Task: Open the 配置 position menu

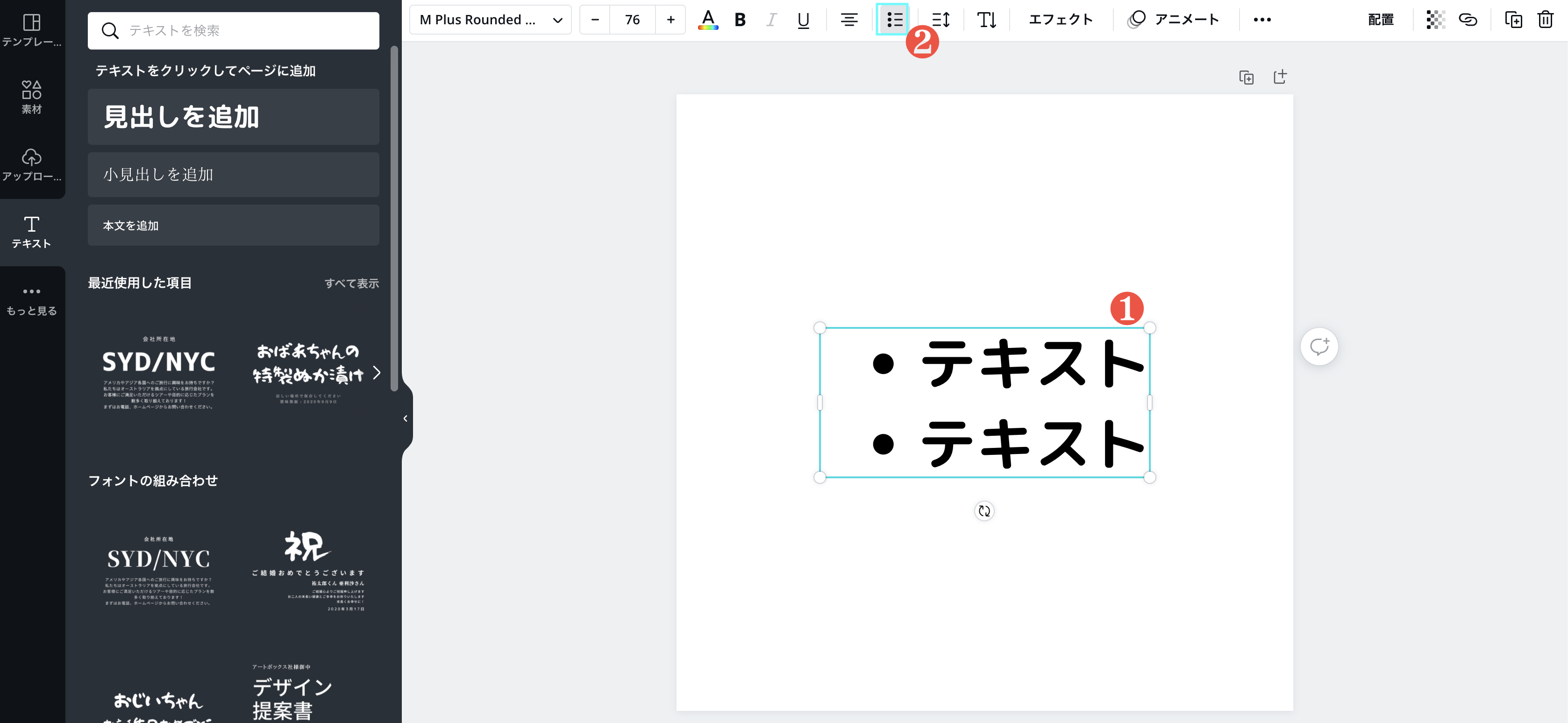Action: 1381,20
